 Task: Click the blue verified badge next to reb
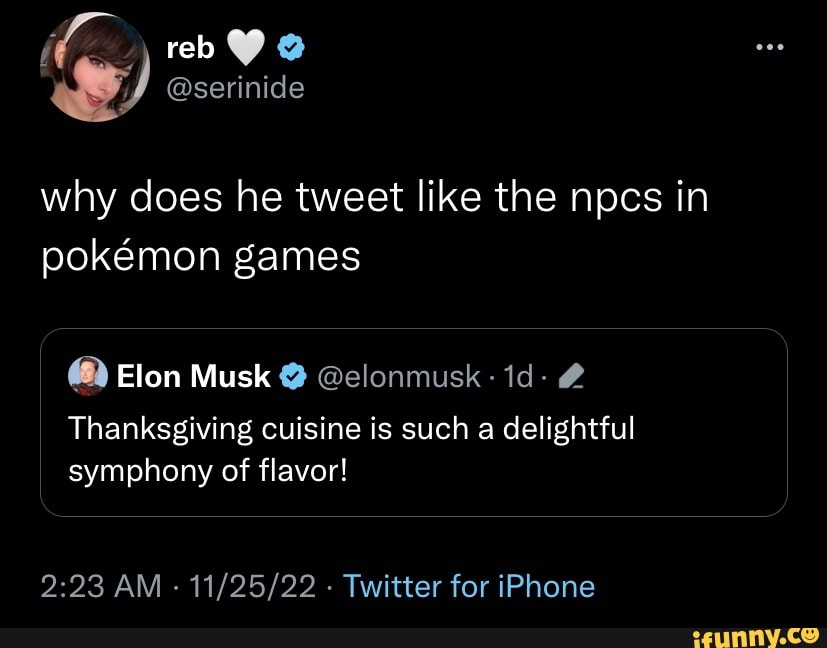pyautogui.click(x=290, y=46)
